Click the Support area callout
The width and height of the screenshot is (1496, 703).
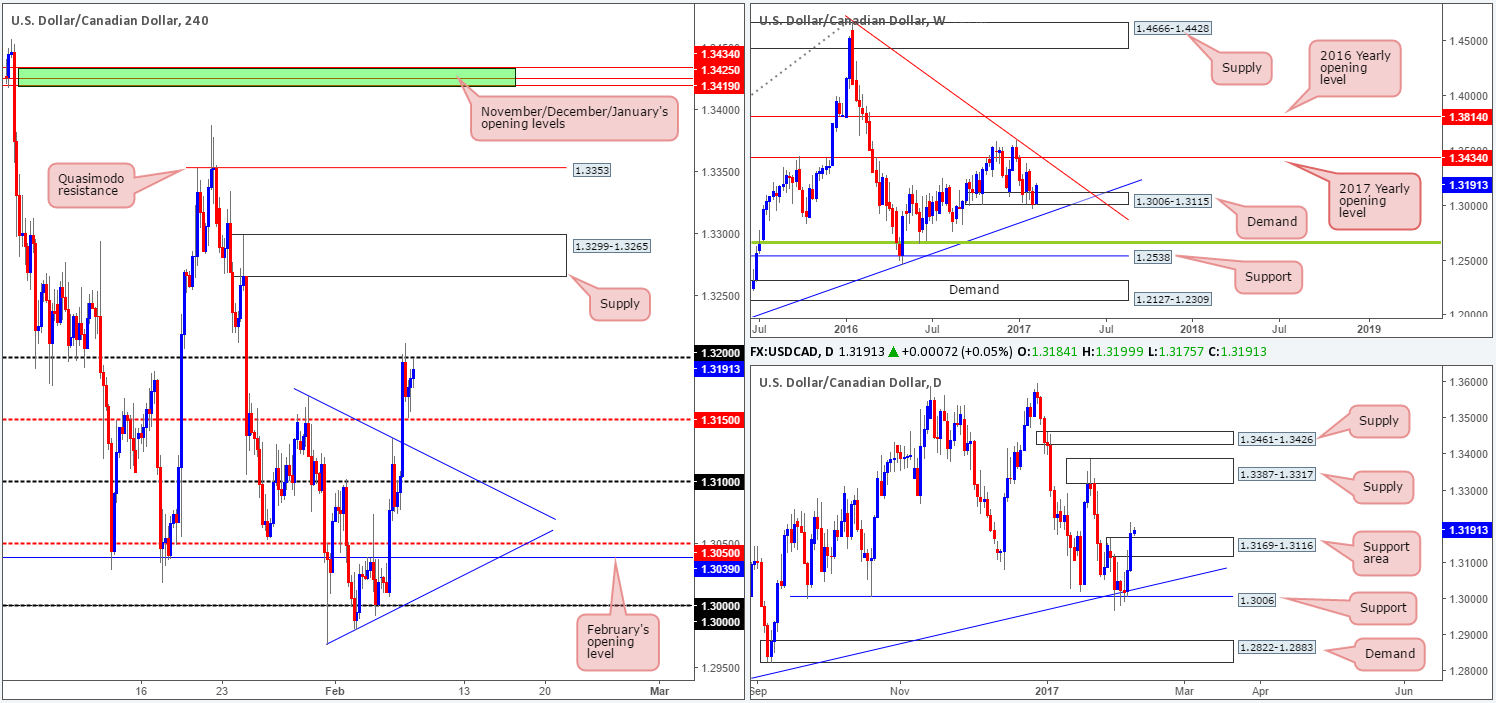tap(1384, 553)
